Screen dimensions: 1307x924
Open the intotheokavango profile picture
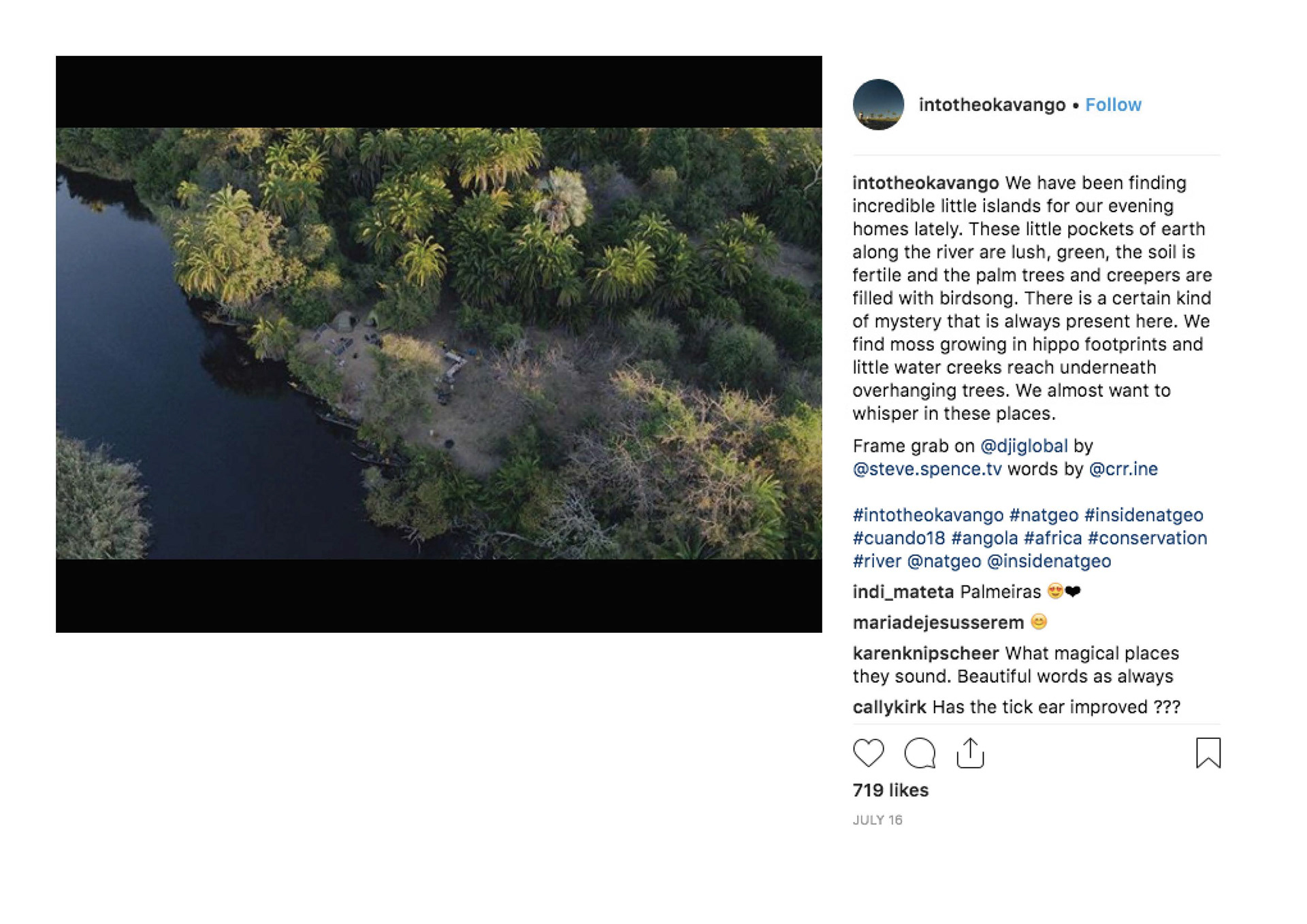tap(878, 105)
